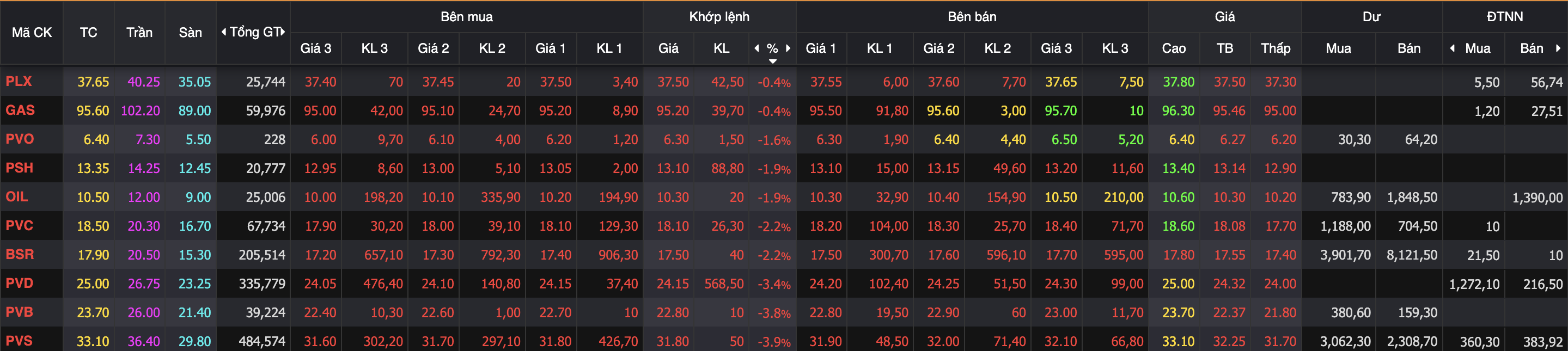Click OIL matched price 10.30

coord(672,197)
